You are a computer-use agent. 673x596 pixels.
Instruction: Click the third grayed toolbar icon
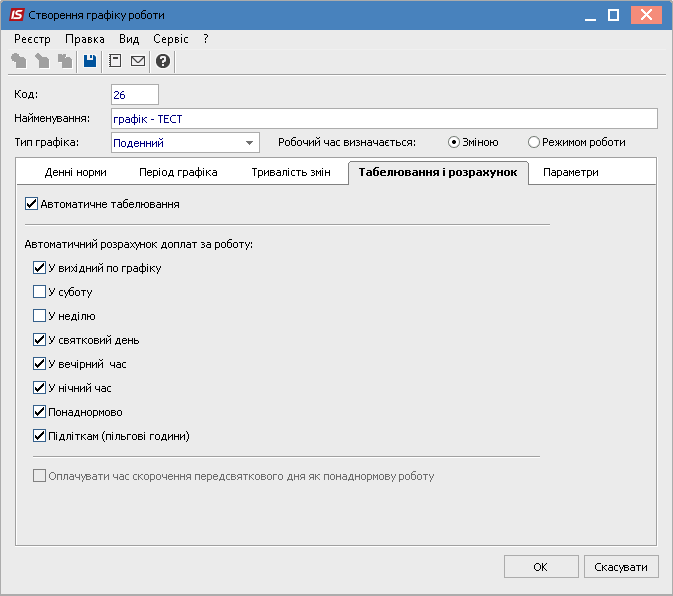(65, 61)
